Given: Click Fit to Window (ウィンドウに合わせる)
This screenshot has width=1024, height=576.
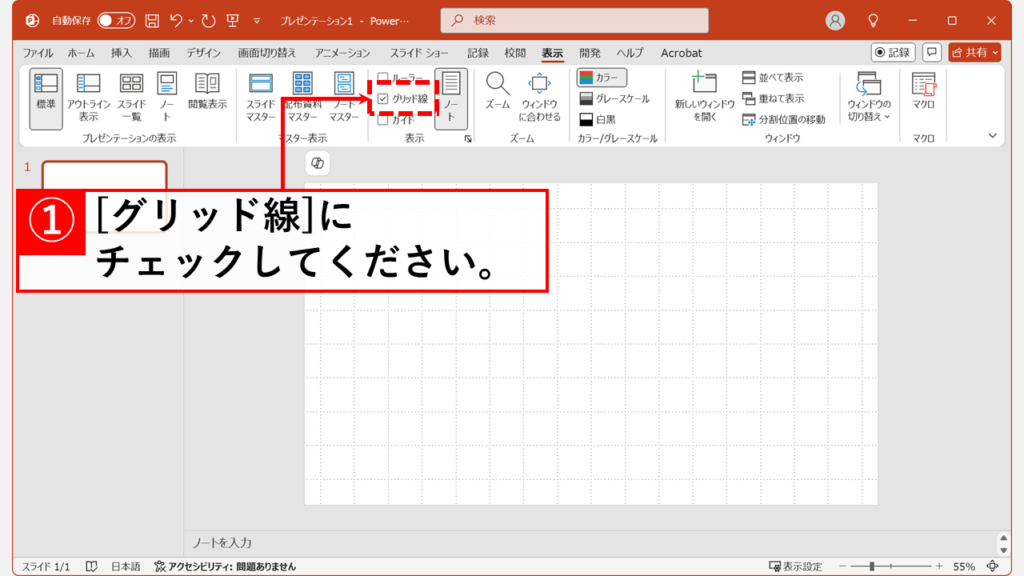Looking at the screenshot, I should point(539,99).
